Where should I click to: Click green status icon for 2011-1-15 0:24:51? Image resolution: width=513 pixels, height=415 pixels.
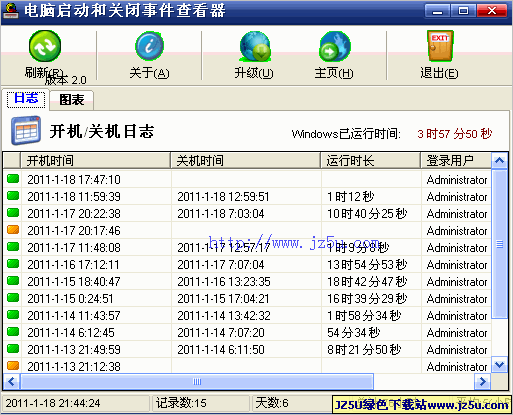click(x=13, y=298)
